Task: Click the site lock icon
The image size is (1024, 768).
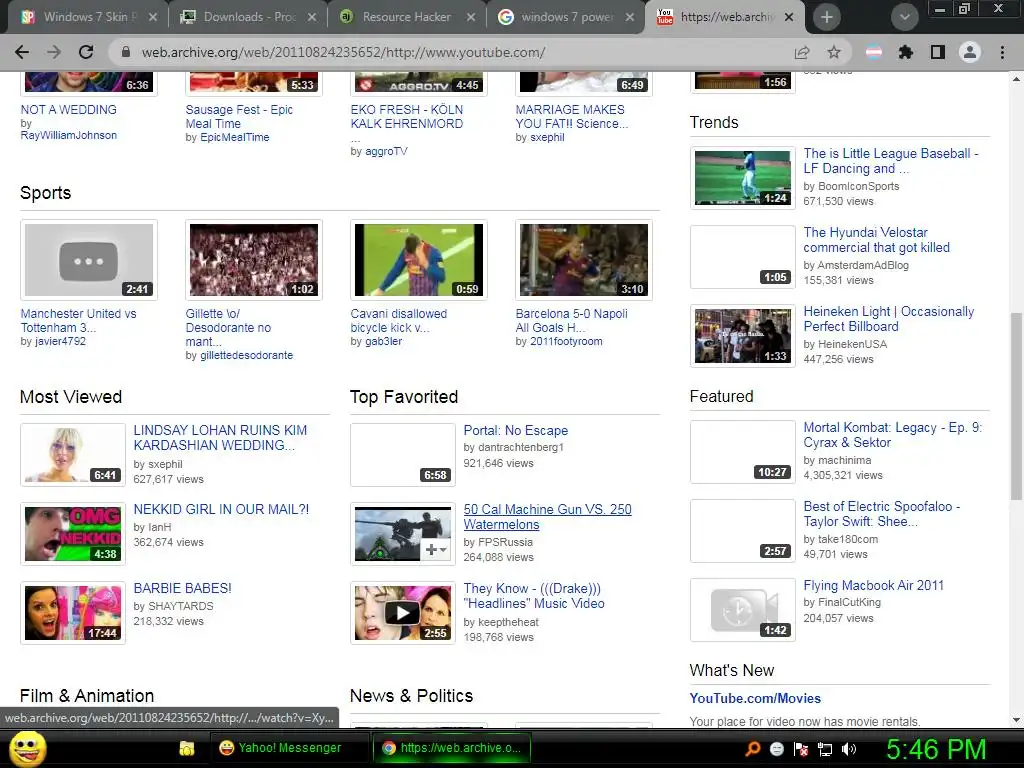Action: pos(126,52)
